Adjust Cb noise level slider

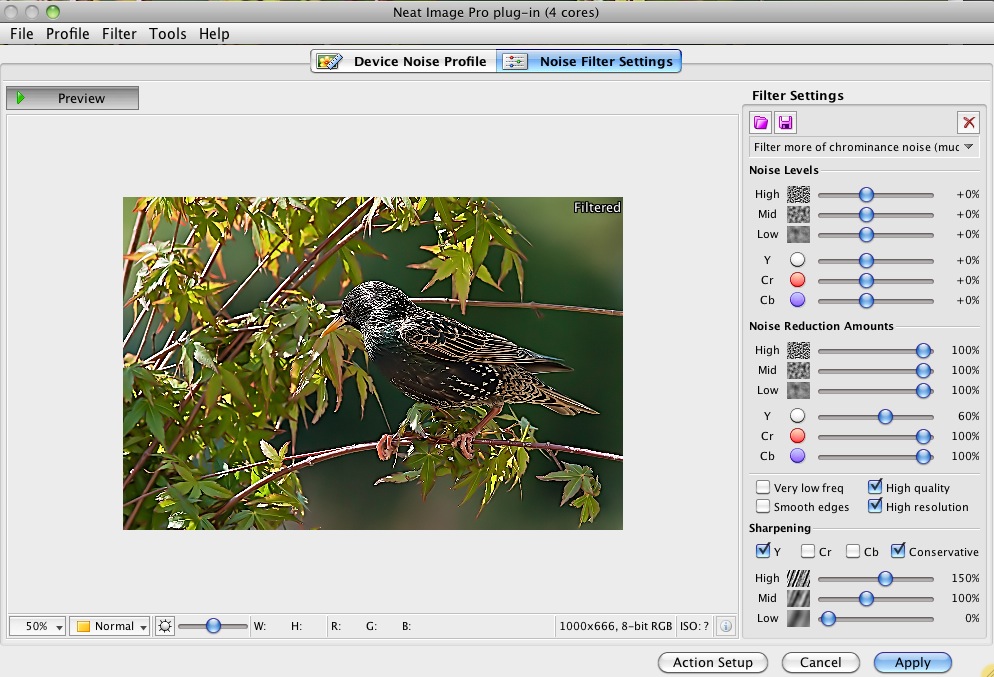coord(867,300)
